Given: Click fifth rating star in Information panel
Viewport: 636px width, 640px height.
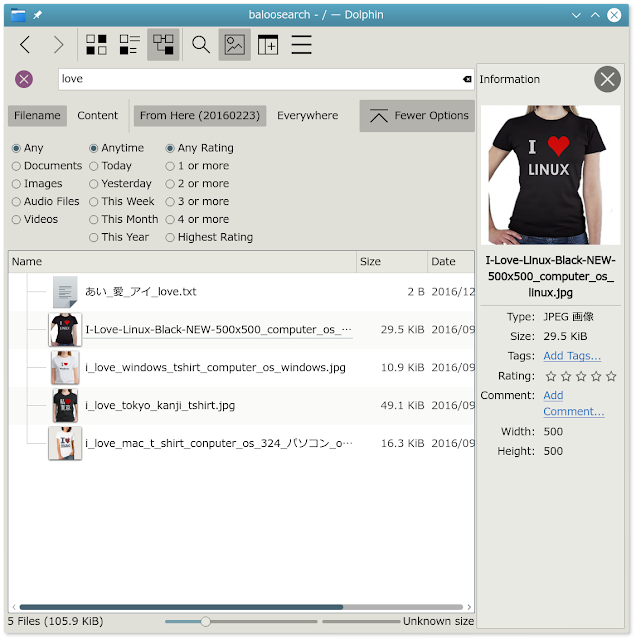Looking at the screenshot, I should pyautogui.click(x=611, y=376).
